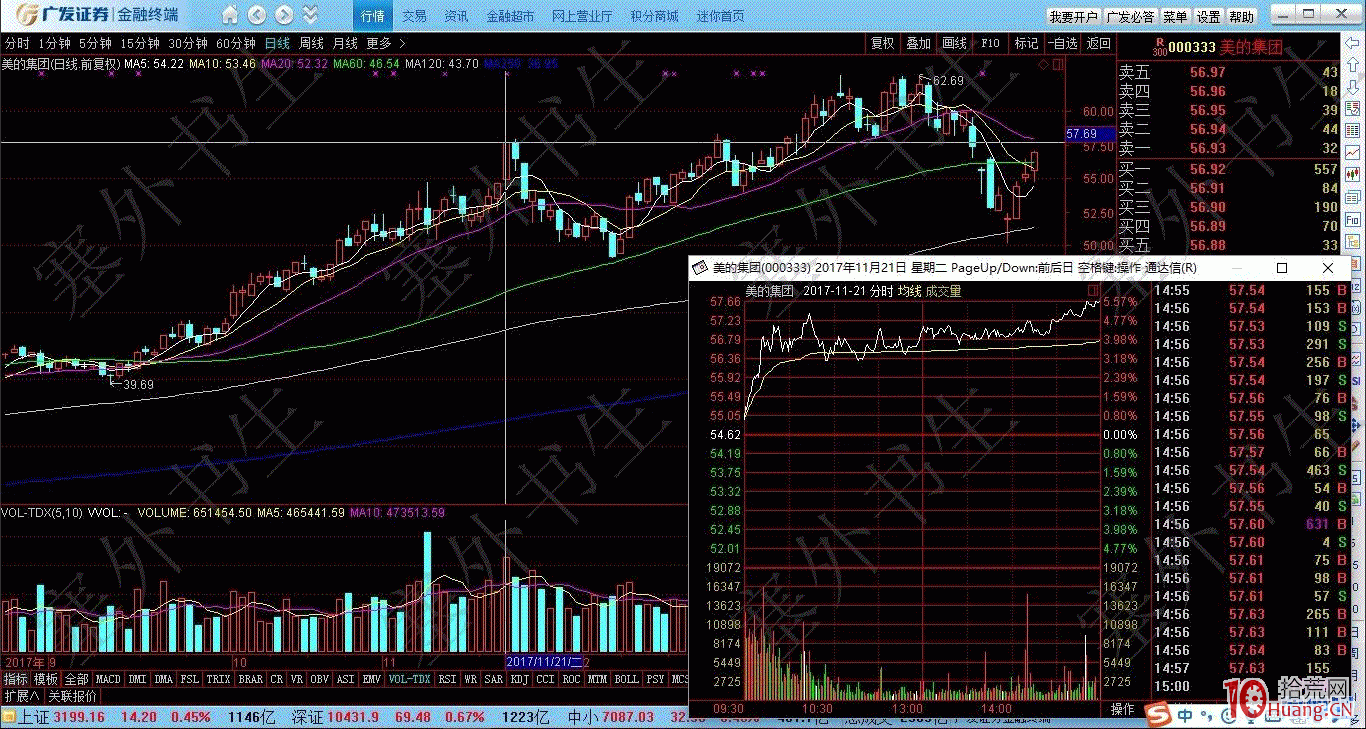Collapse the 扩展∧ panel
The height and width of the screenshot is (729, 1366).
21,696
